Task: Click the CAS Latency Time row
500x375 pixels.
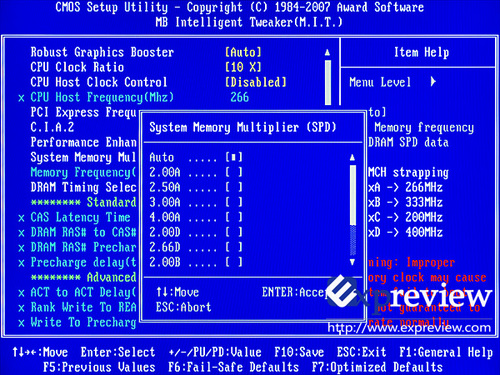Action: 74,217
